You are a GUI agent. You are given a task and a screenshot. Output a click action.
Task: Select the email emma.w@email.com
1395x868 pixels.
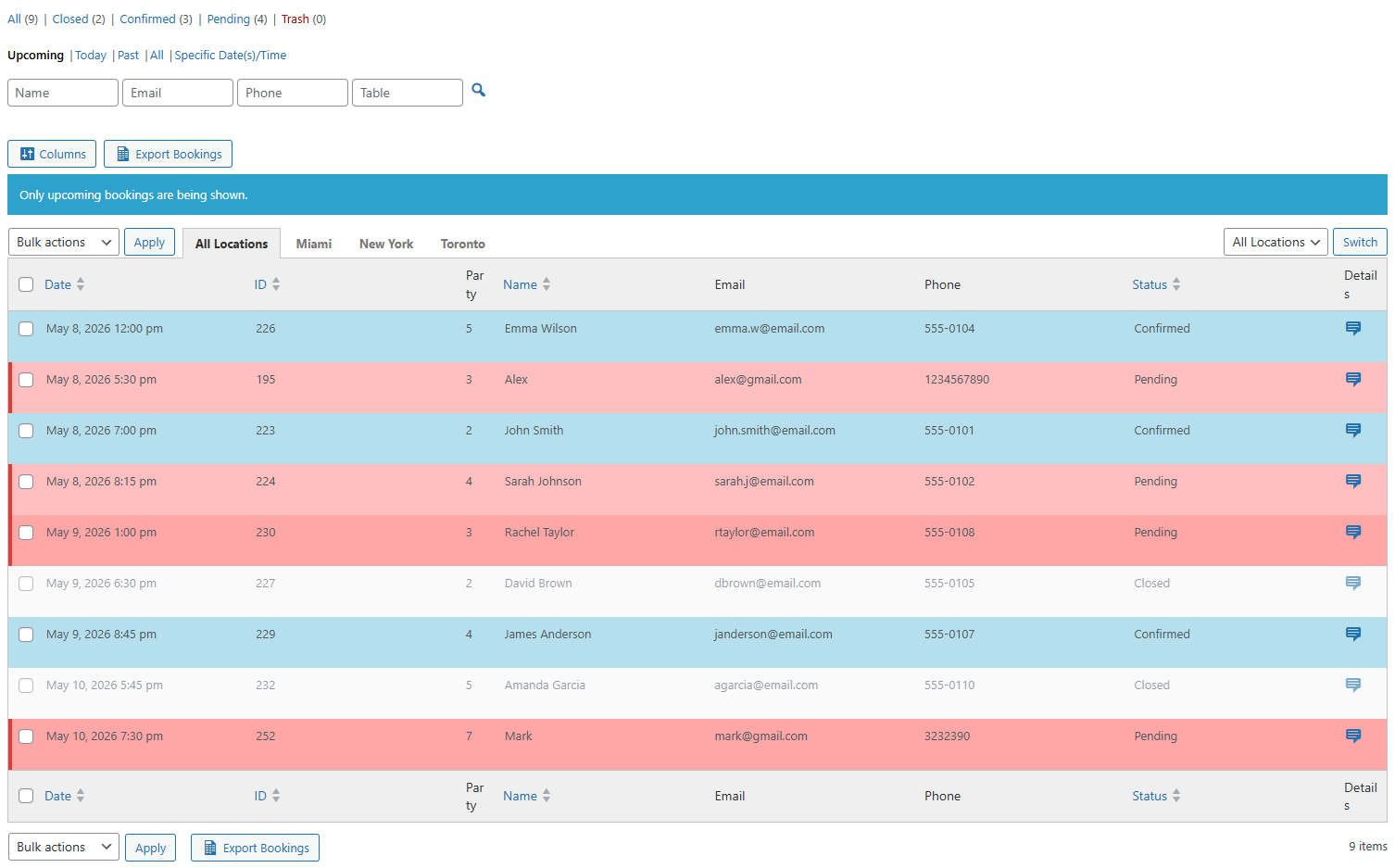pos(770,329)
